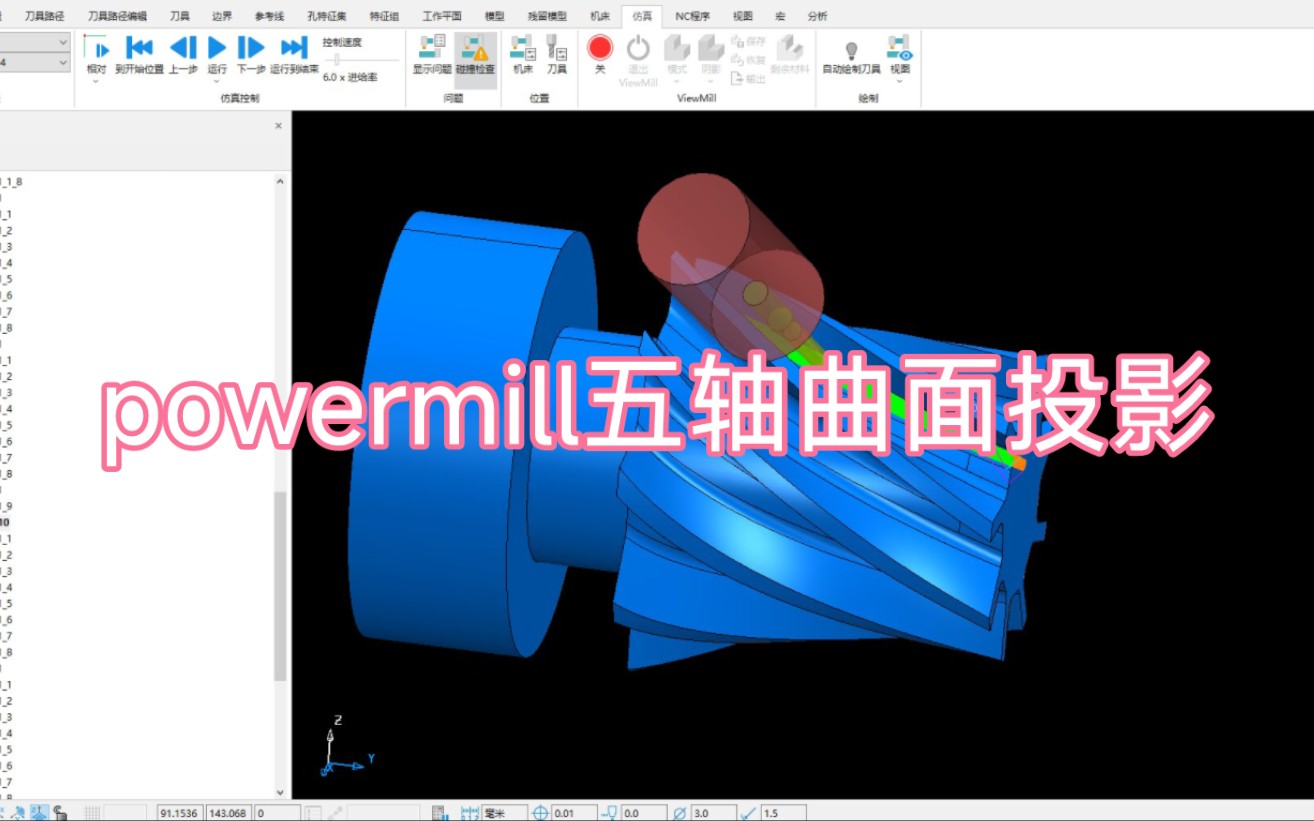Click the units field showing 毫米

point(505,813)
